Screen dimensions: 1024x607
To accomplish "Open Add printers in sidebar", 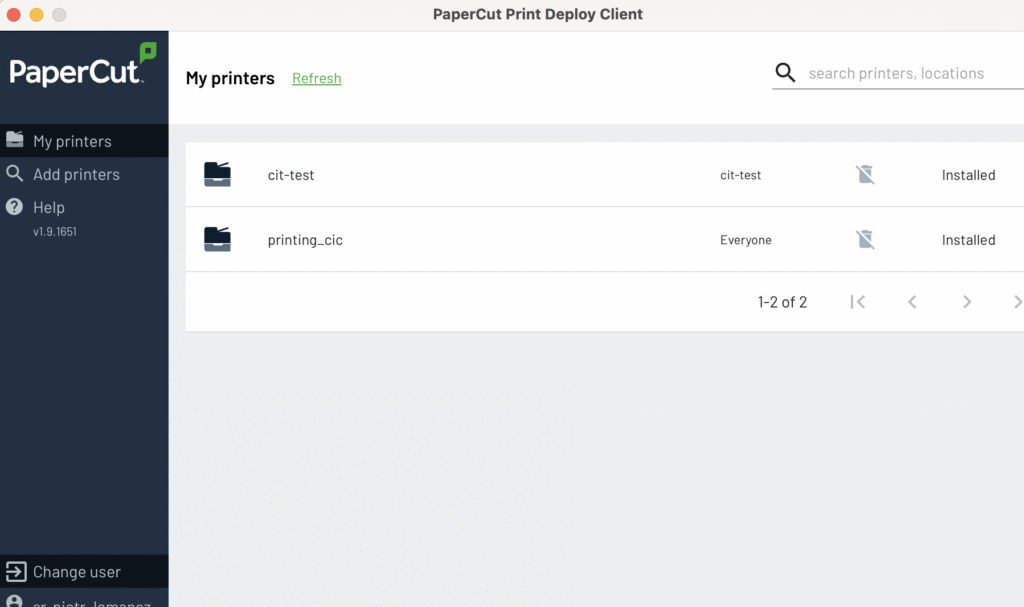I will tap(76, 174).
